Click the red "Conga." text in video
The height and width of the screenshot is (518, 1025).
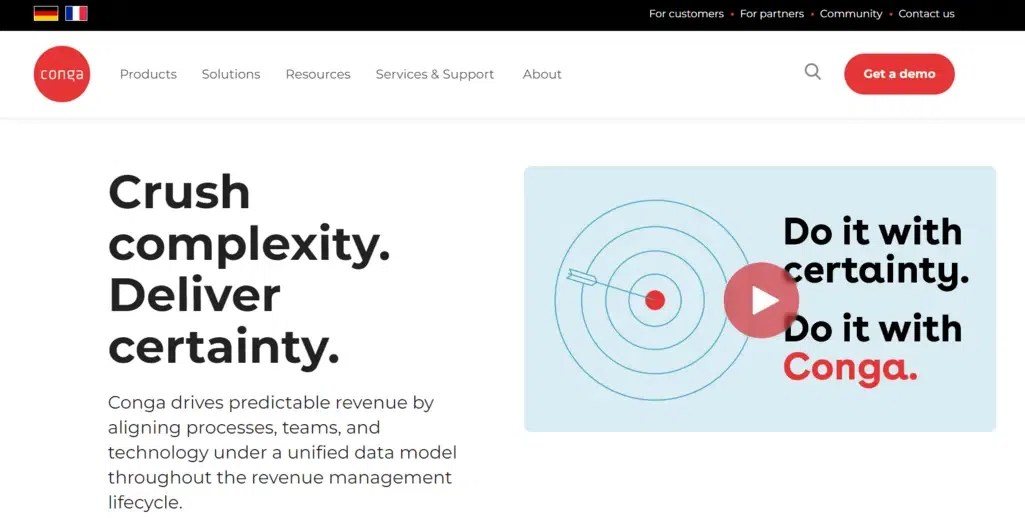point(850,368)
